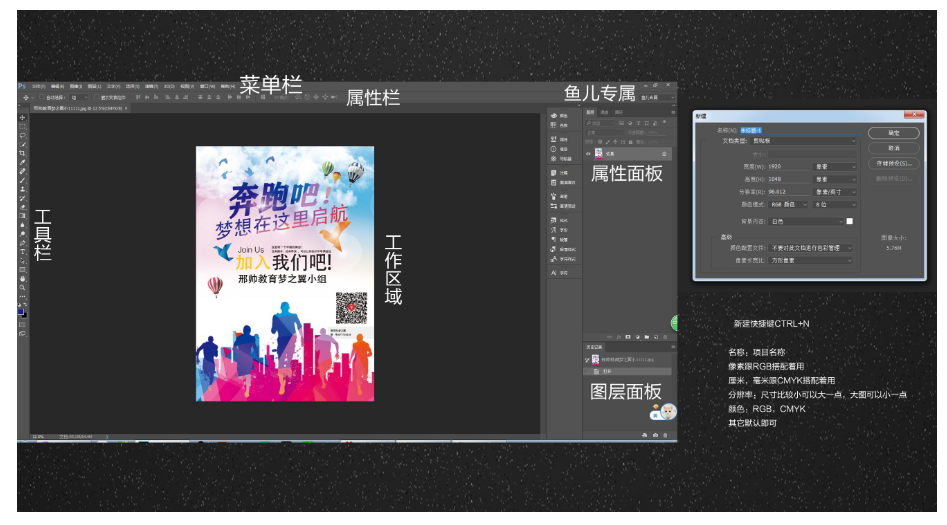Select the Rectangular Marquee tool
This screenshot has width=947, height=525.
coord(22,127)
